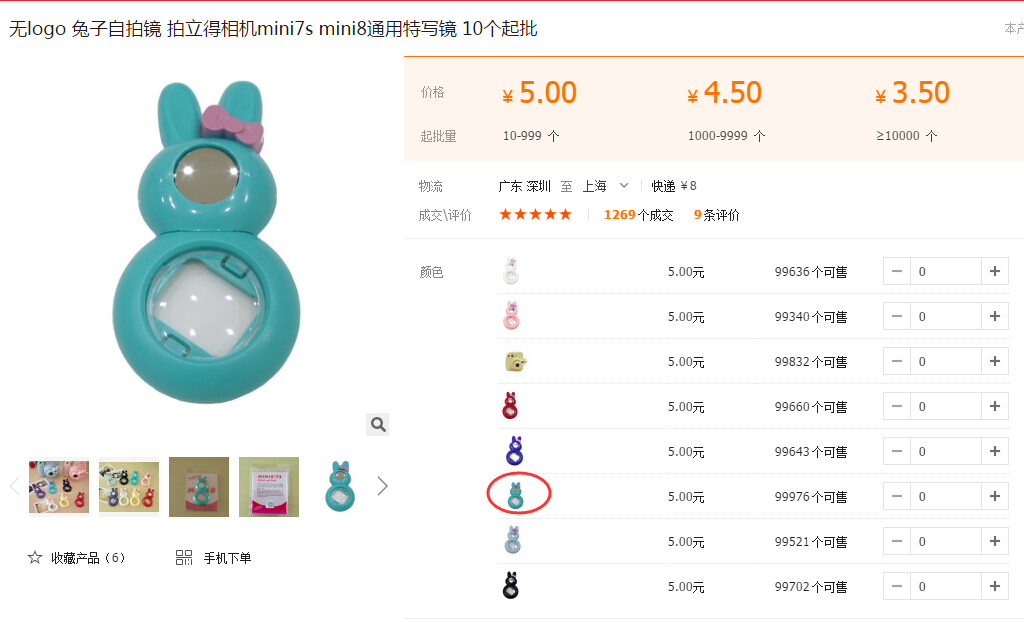
Task: Select the first multi-color product thumbnail
Action: point(59,487)
